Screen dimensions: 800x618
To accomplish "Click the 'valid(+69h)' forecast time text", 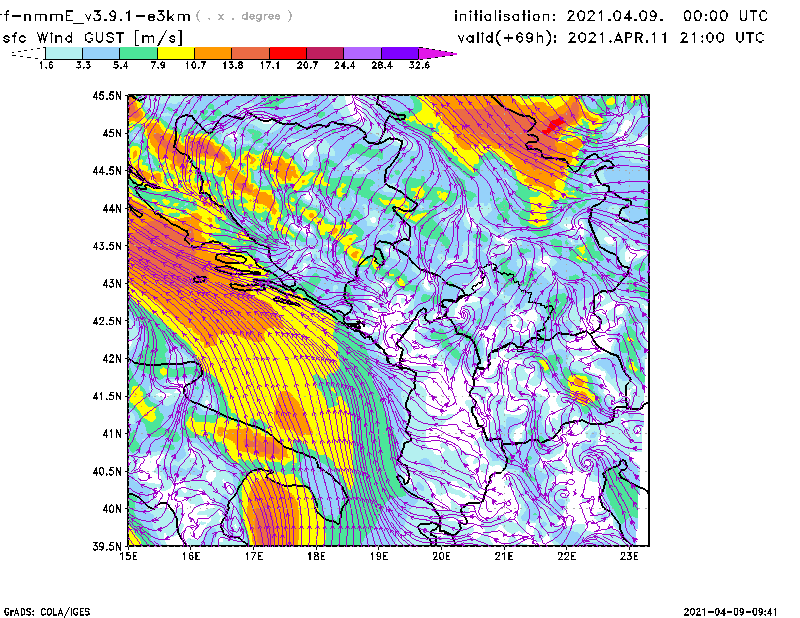I will tap(507, 38).
